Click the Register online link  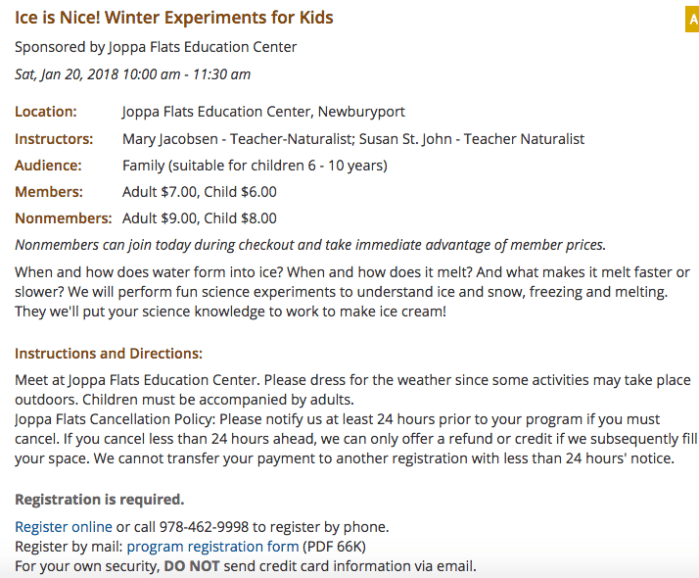pos(63,527)
